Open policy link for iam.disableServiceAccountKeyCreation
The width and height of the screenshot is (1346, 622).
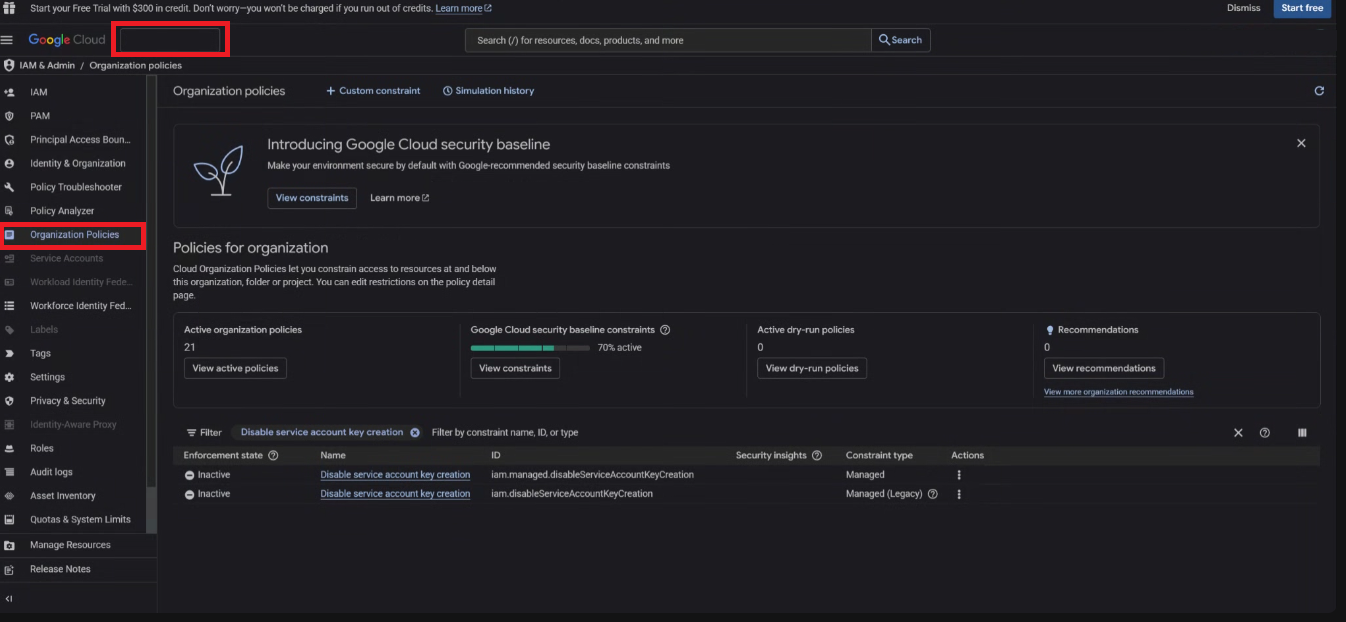point(395,494)
